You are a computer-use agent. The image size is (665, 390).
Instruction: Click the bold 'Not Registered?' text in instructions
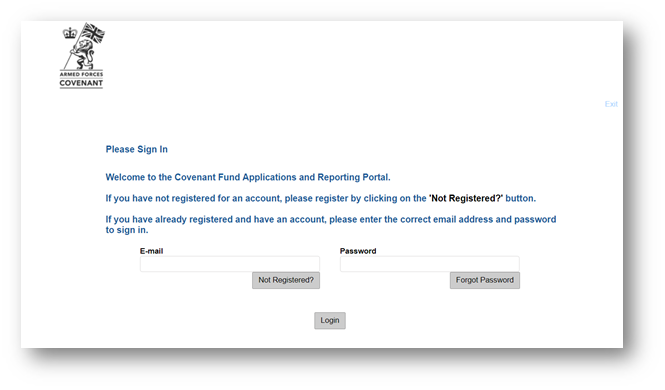coord(466,198)
